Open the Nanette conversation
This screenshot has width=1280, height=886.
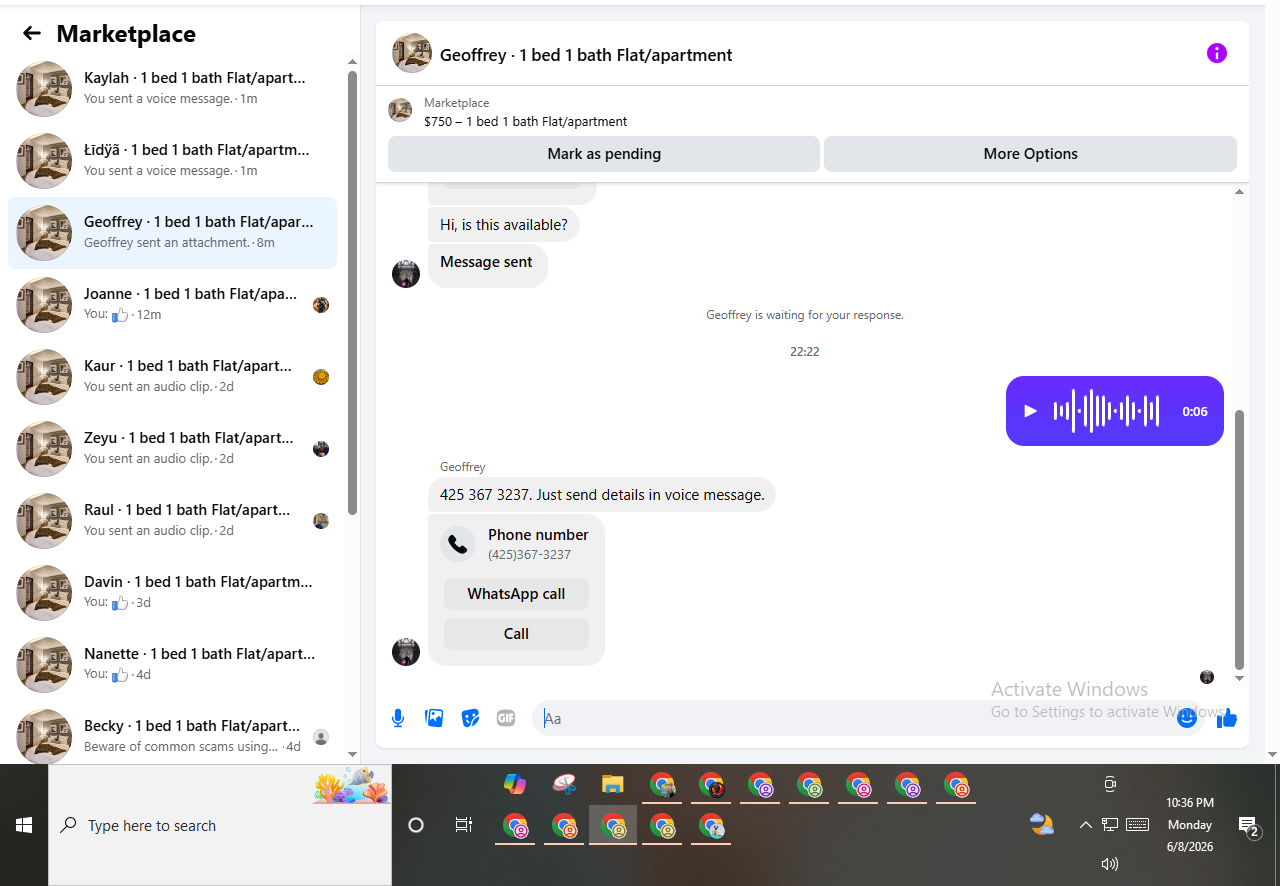click(x=172, y=665)
